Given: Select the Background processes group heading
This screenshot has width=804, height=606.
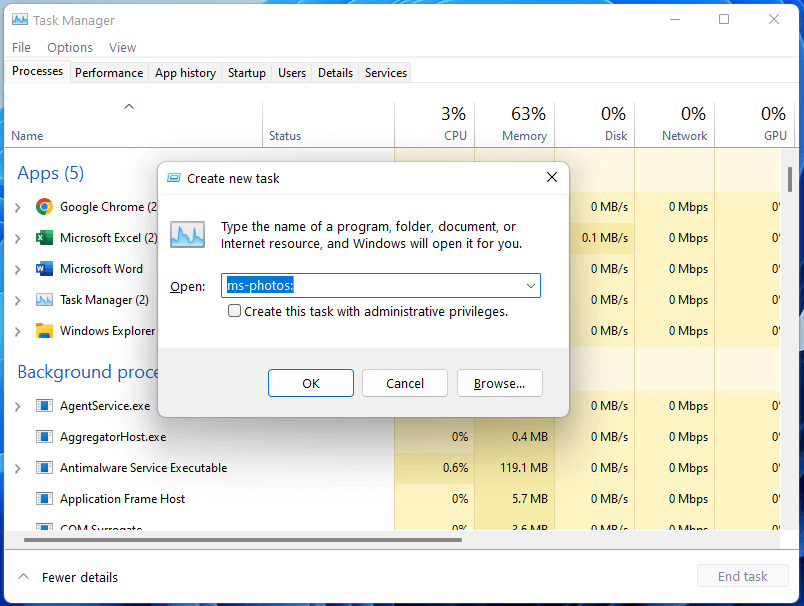Looking at the screenshot, I should [x=88, y=372].
